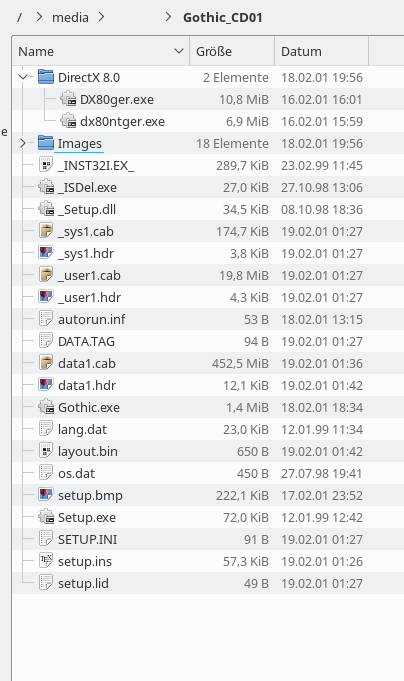The height and width of the screenshot is (681, 404).
Task: Select the file name setup.ins
Action: [85, 562]
